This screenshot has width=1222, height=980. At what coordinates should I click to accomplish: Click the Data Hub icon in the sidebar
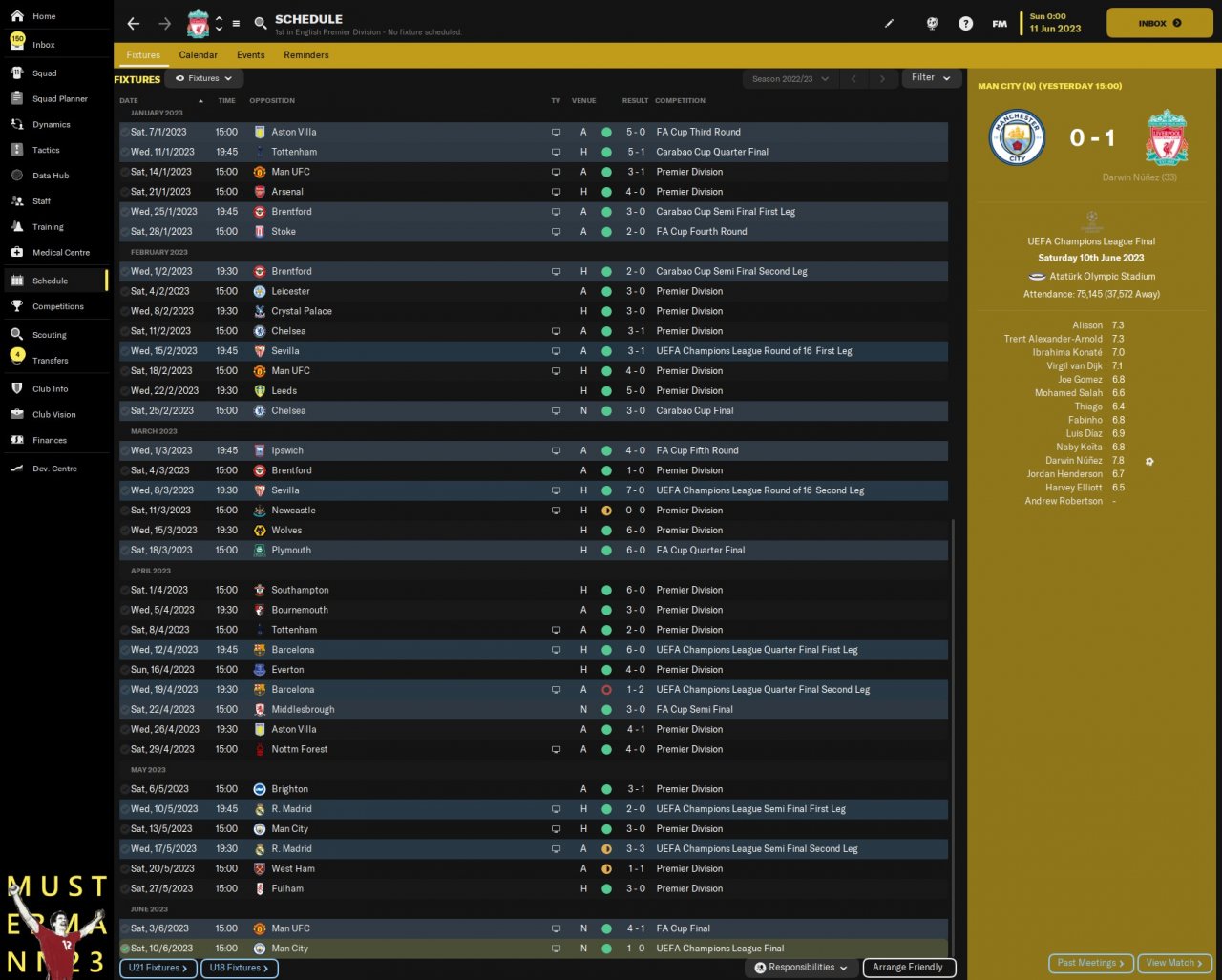click(x=17, y=176)
